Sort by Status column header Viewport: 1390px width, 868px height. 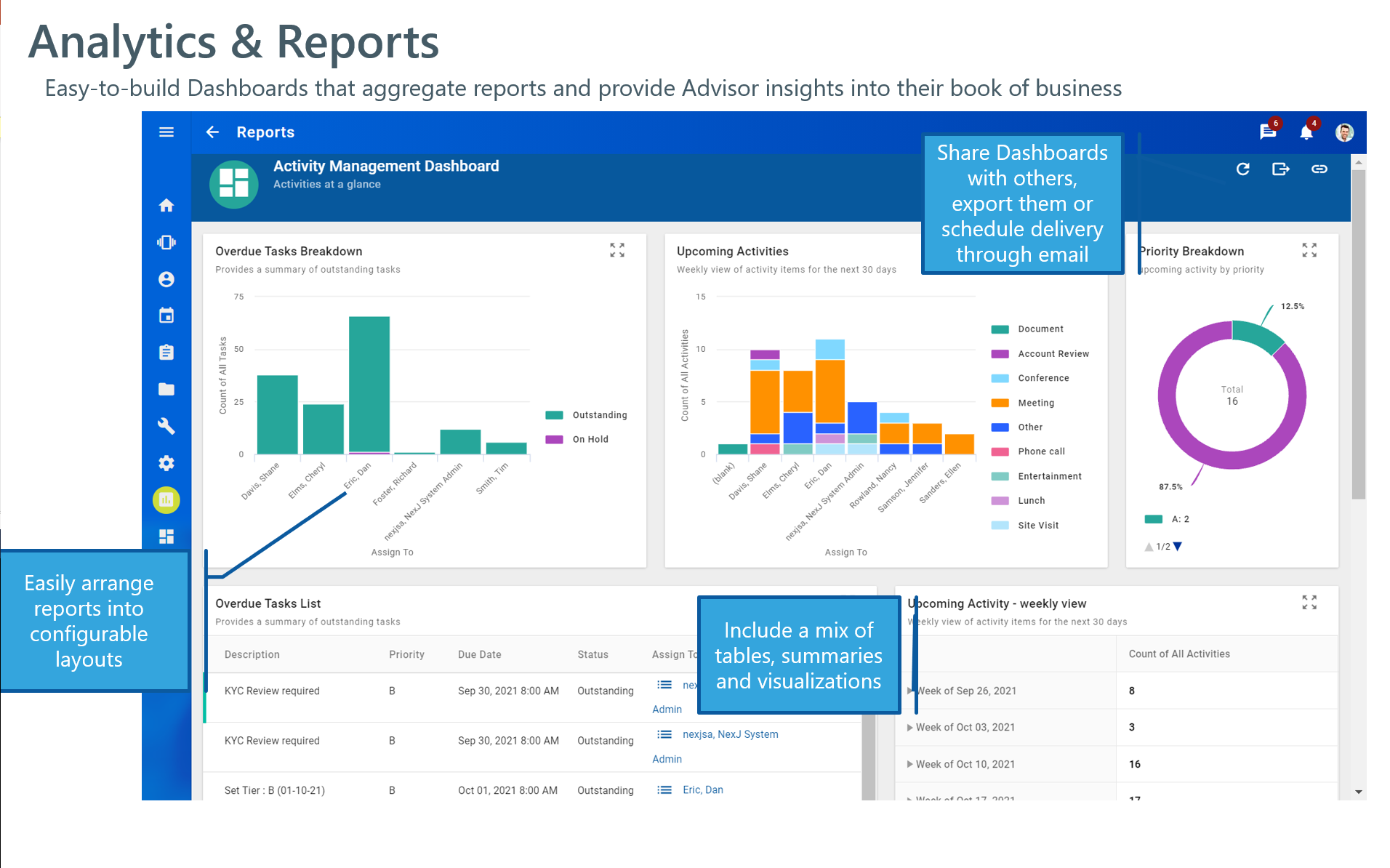point(592,654)
